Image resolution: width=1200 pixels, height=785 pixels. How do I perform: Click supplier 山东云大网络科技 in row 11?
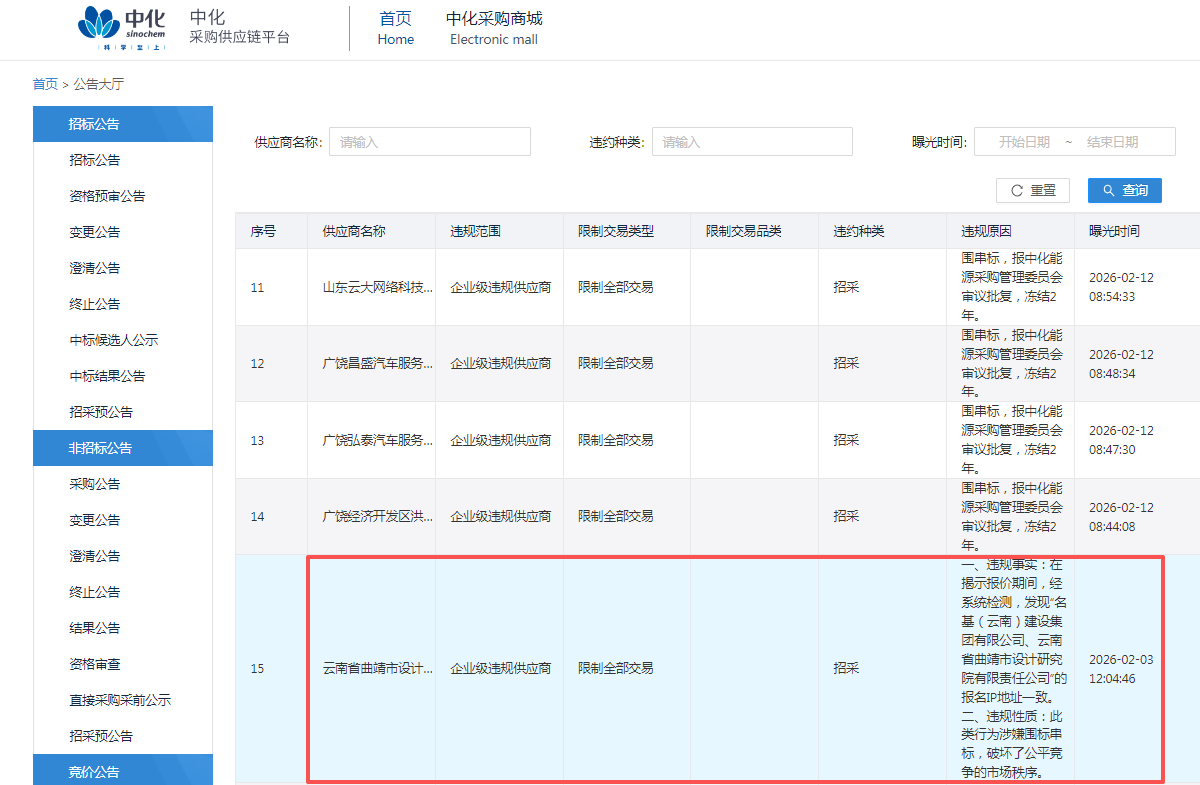(x=377, y=287)
